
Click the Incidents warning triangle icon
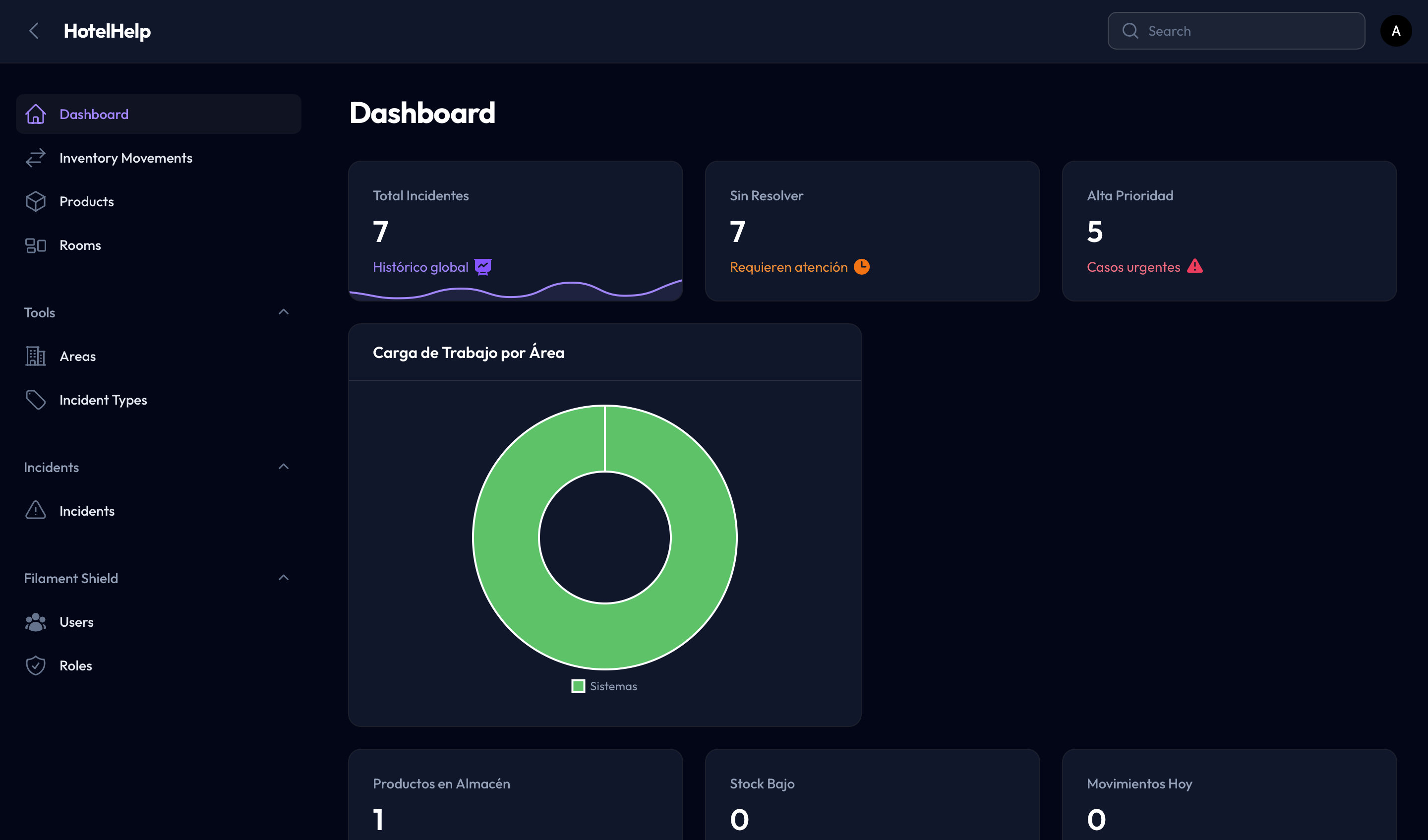35,510
